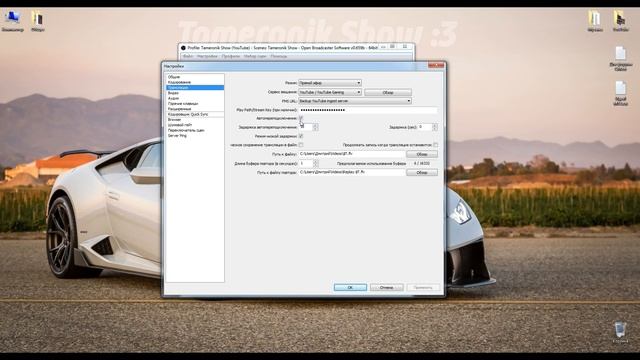Click the Применить button

tap(423, 287)
